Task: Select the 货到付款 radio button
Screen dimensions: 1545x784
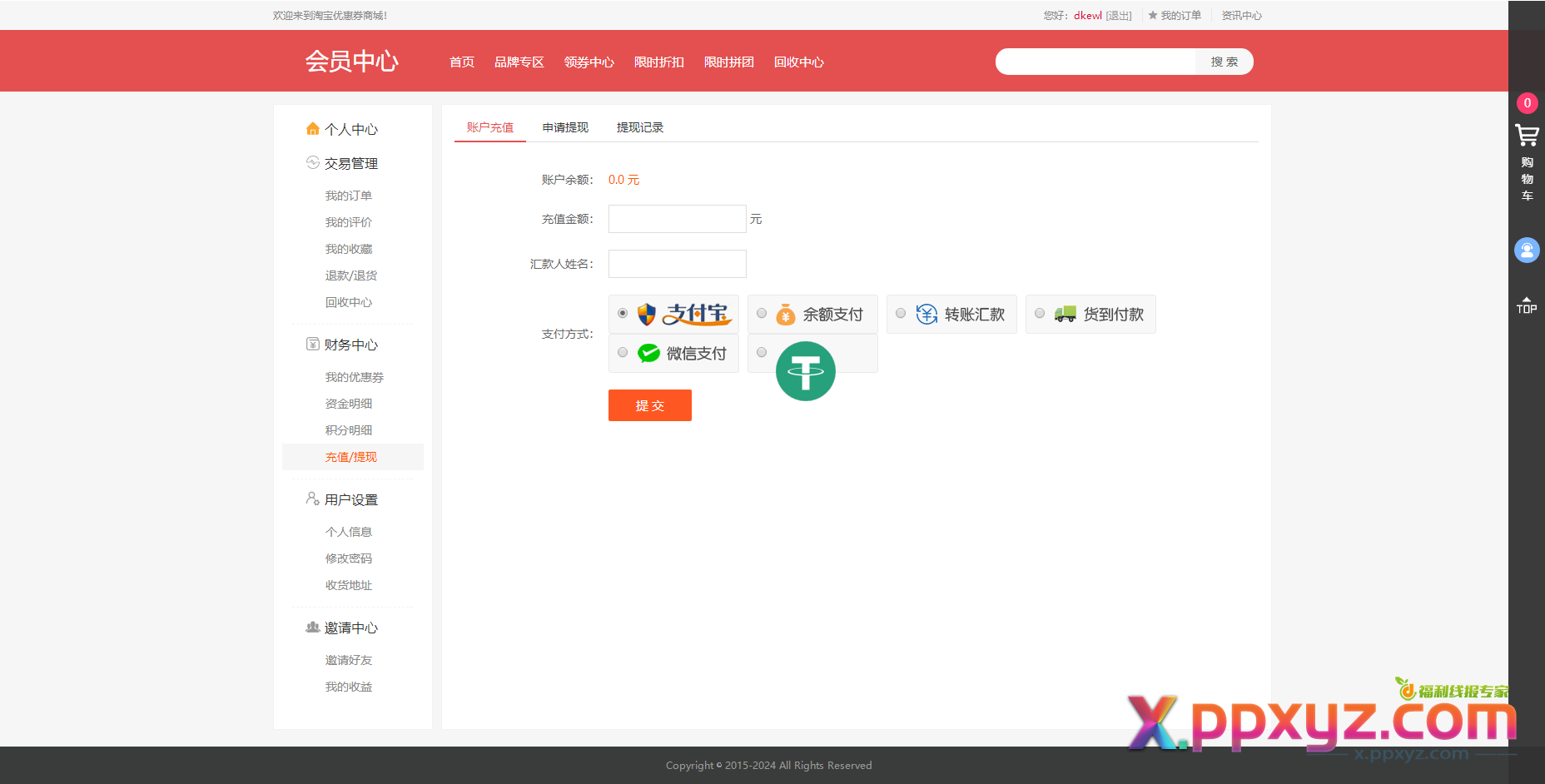Action: click(x=1040, y=313)
